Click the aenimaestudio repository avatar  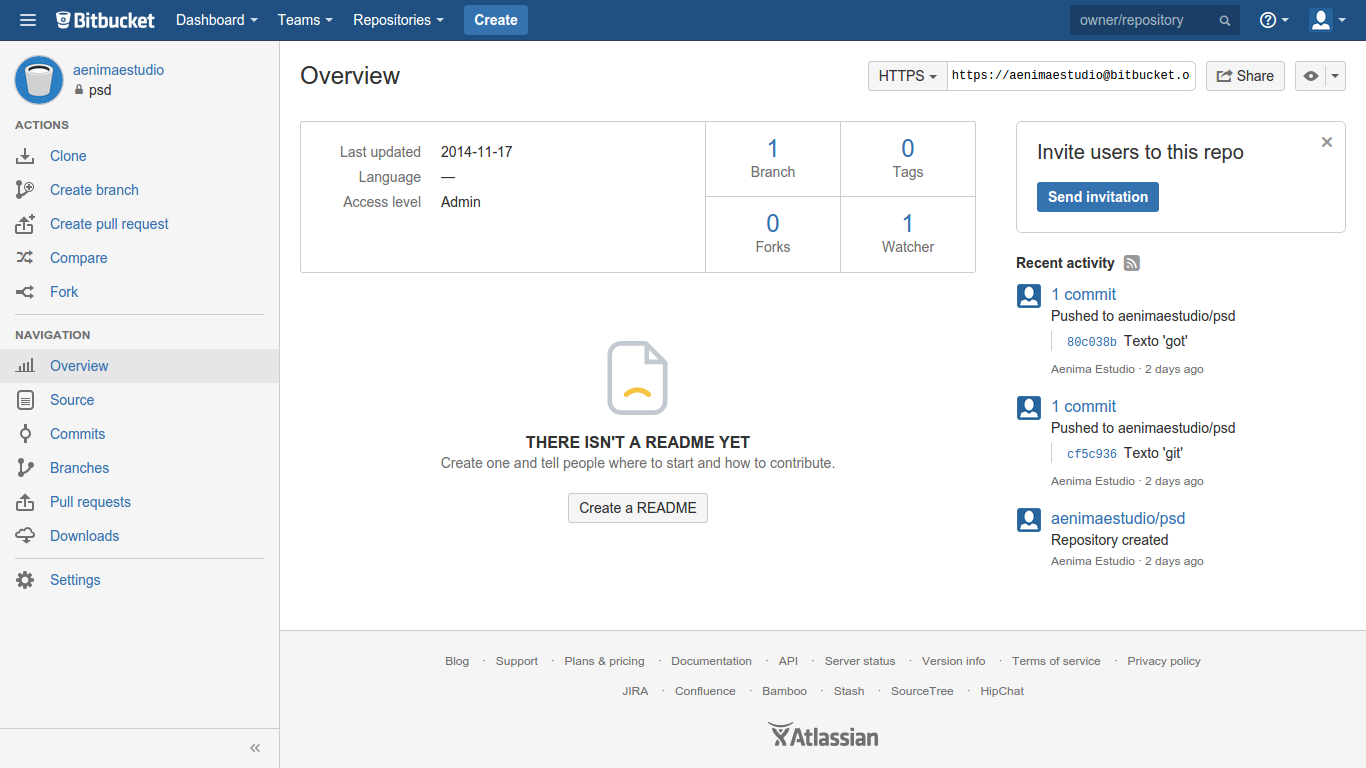click(39, 80)
